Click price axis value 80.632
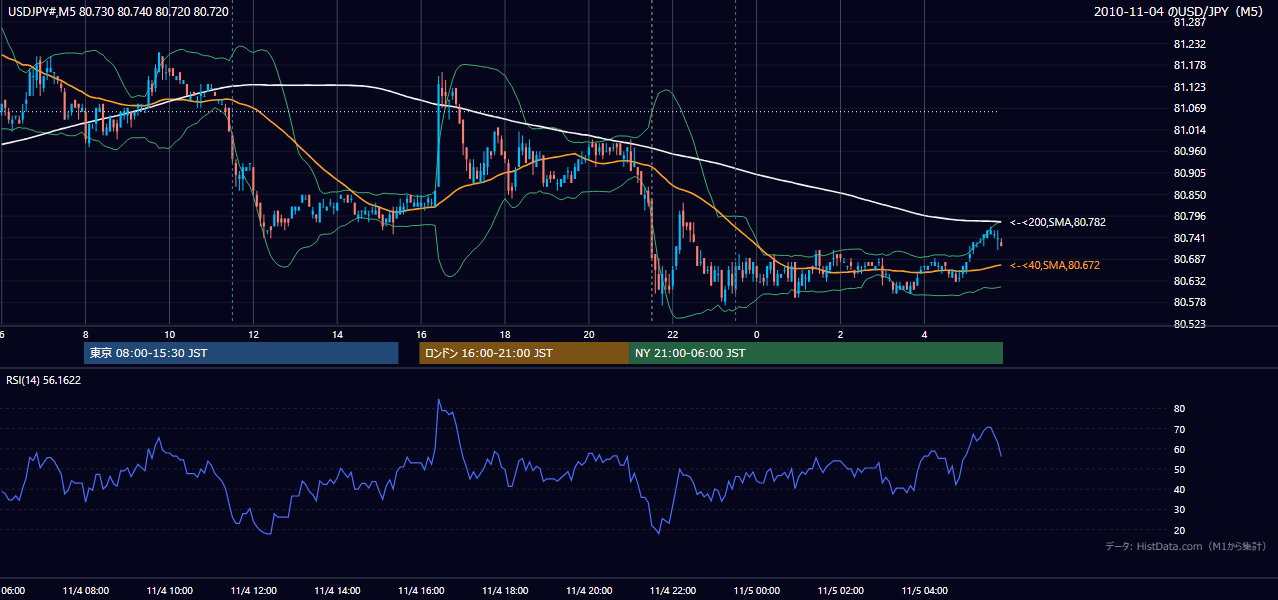 pyautogui.click(x=1189, y=281)
